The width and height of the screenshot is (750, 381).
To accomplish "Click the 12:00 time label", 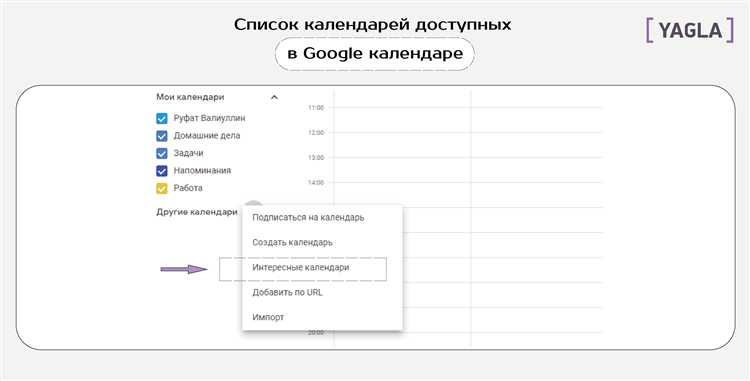I will point(316,133).
